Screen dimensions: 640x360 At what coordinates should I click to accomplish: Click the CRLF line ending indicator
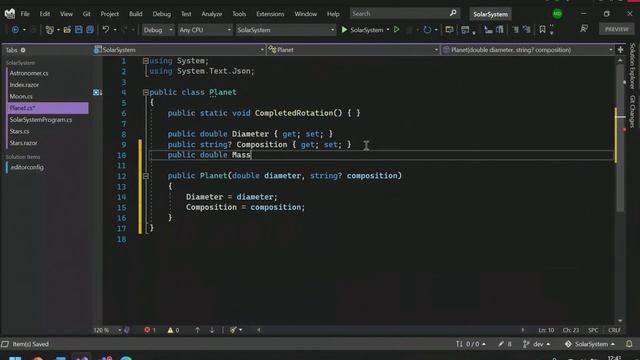[614, 330]
